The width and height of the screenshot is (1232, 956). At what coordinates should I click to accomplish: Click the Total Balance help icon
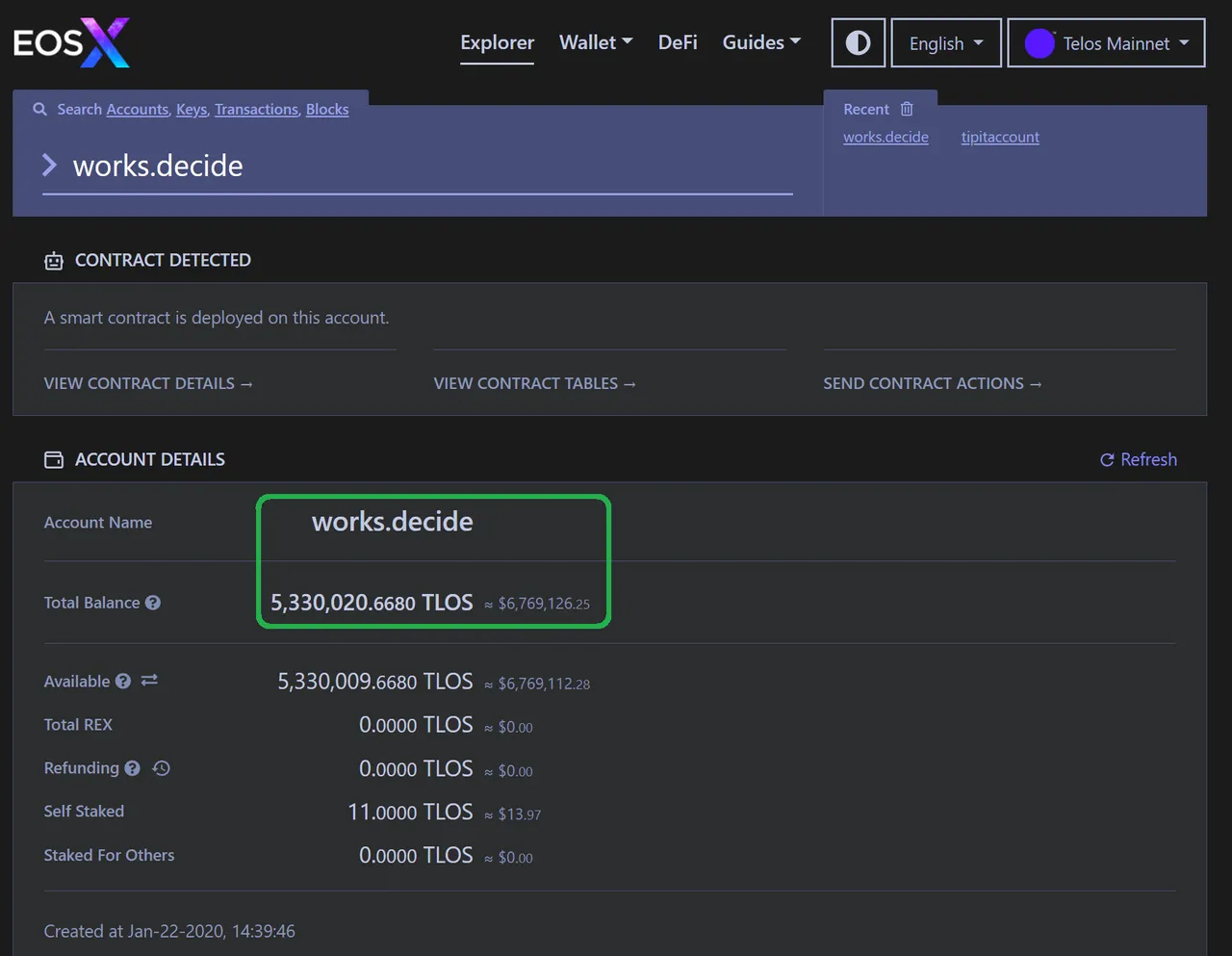pos(153,603)
